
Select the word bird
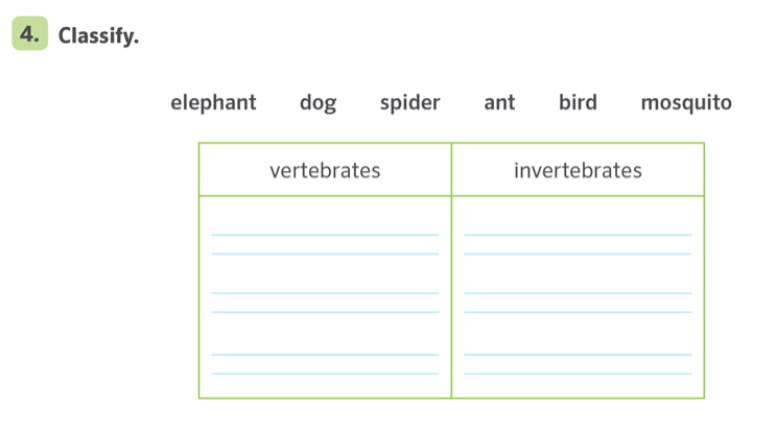click(578, 102)
